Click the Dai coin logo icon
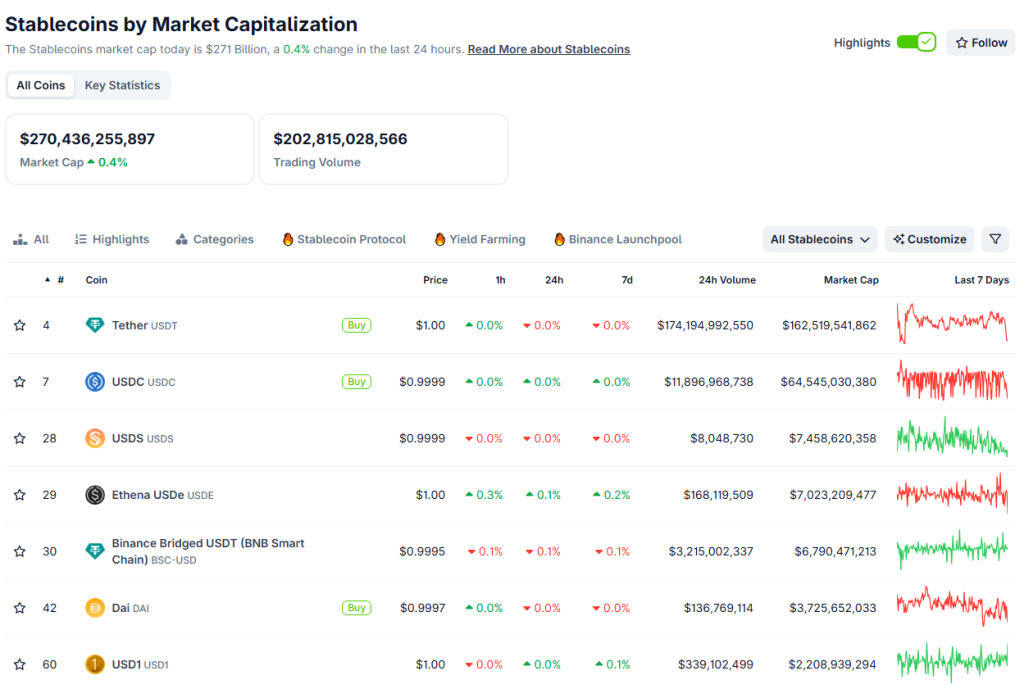Image resolution: width=1024 pixels, height=689 pixels. [95, 608]
